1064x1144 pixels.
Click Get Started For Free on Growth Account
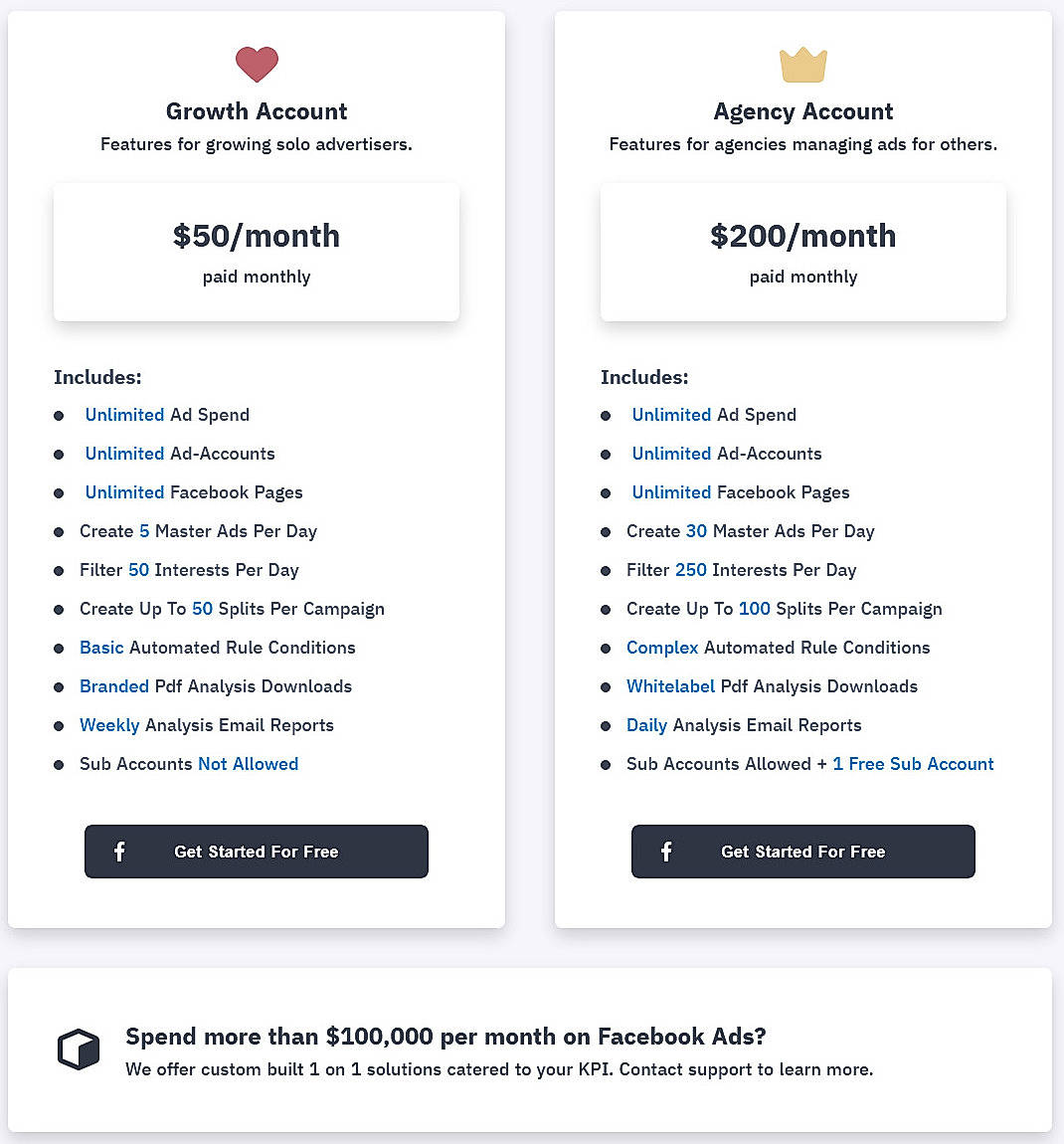pyautogui.click(x=257, y=852)
